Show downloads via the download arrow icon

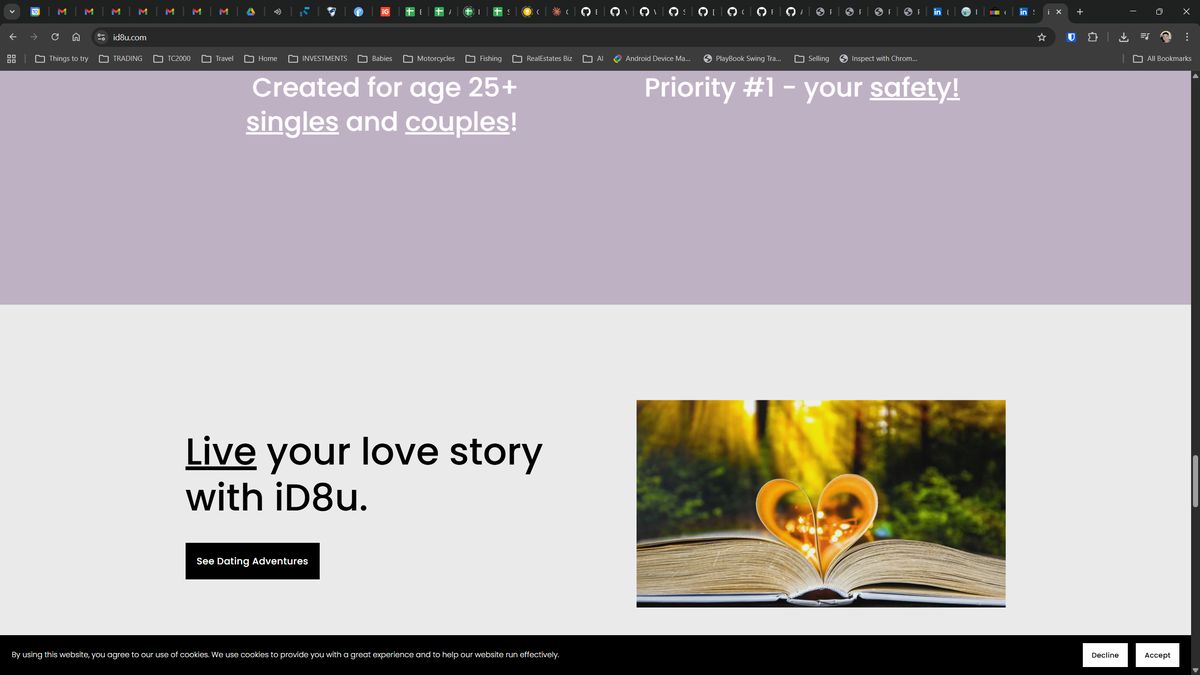coord(1124,37)
